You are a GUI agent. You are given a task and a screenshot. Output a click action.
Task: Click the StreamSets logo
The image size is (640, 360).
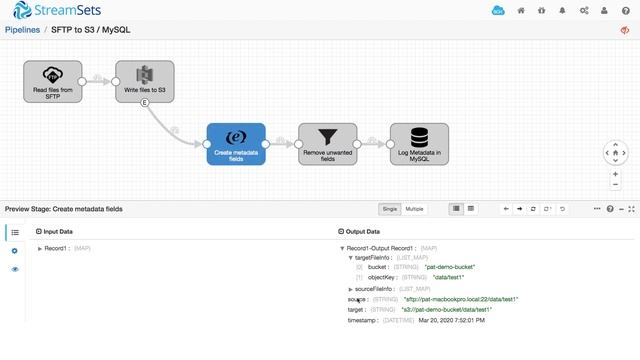(x=57, y=10)
